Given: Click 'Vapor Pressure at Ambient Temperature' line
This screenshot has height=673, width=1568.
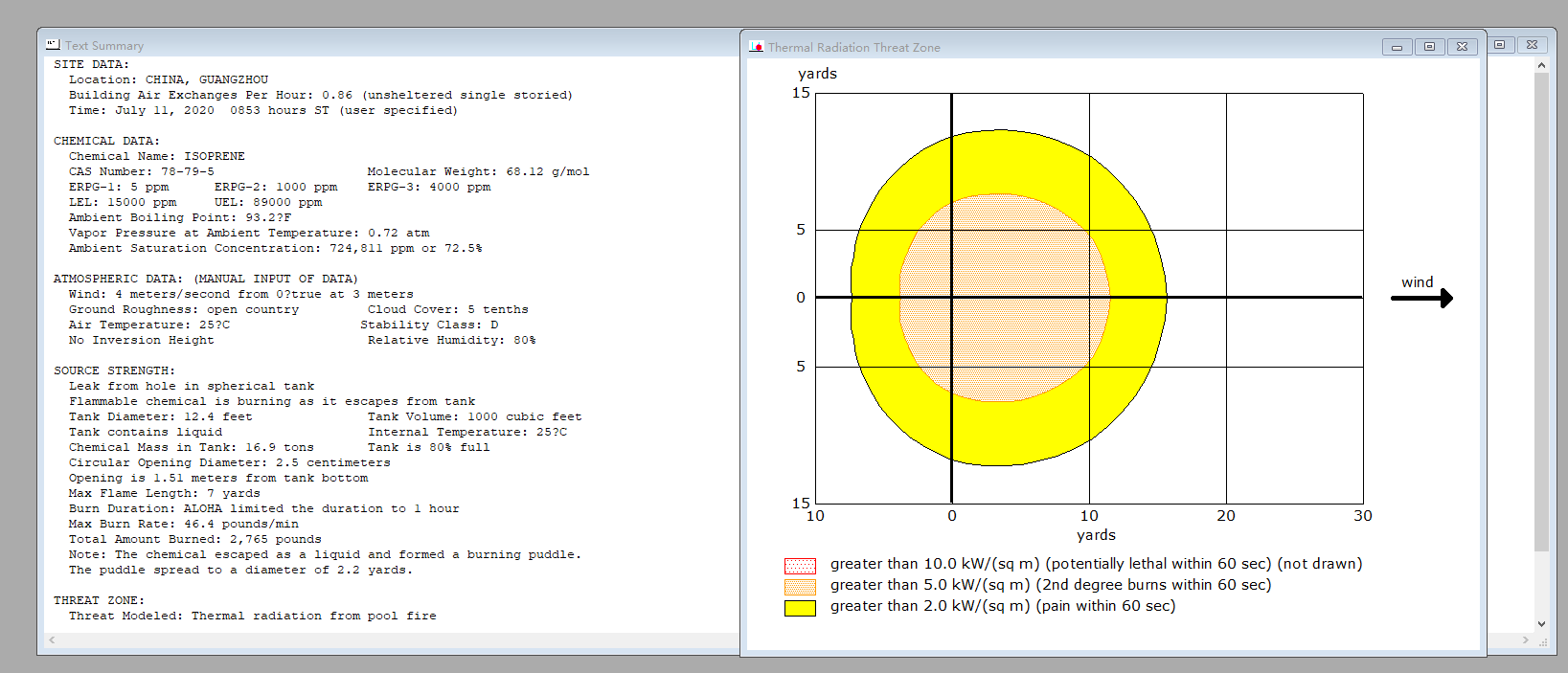Looking at the screenshot, I should 249,233.
